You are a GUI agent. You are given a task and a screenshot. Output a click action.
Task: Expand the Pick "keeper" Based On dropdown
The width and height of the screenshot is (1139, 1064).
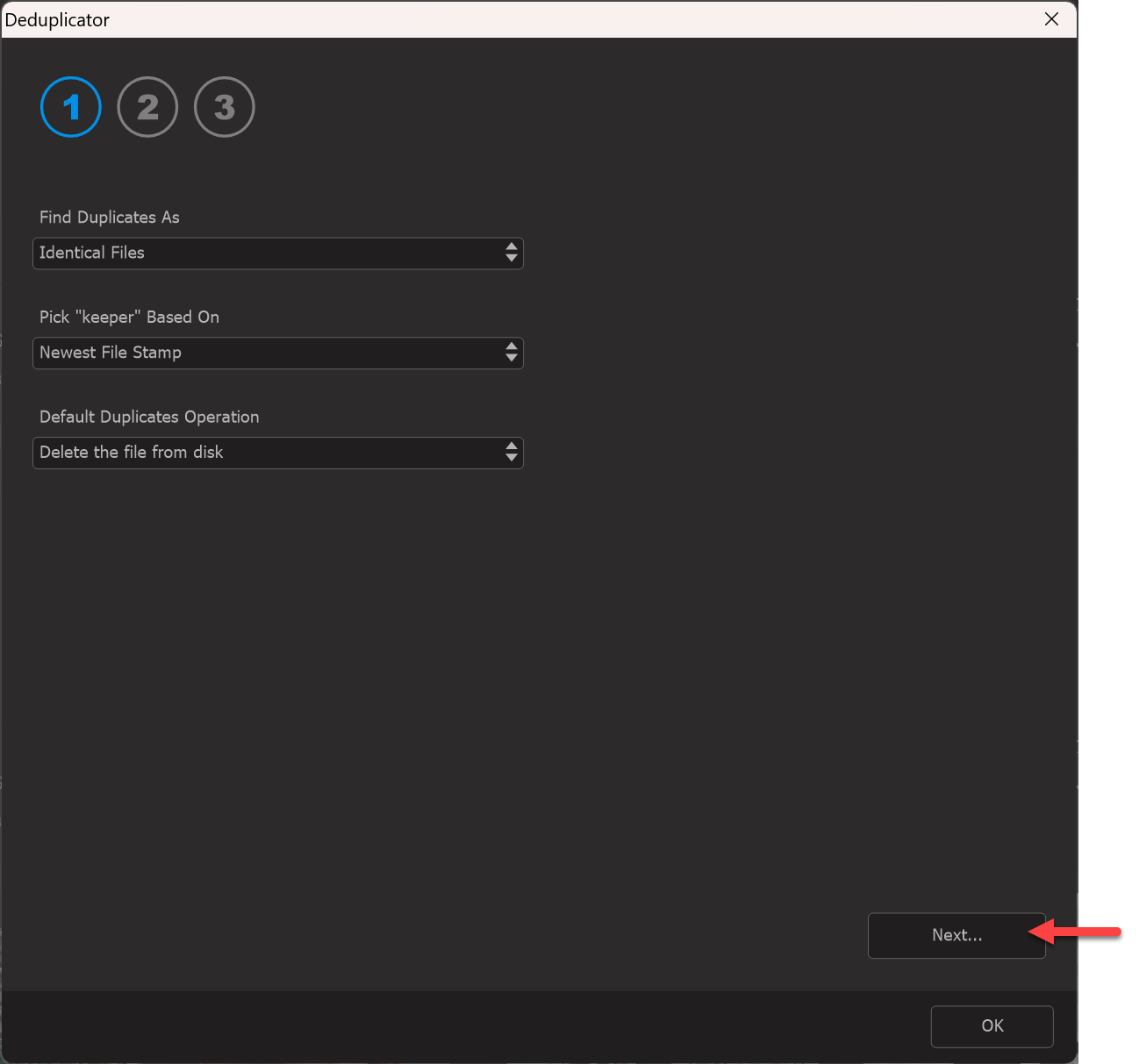[x=278, y=353]
